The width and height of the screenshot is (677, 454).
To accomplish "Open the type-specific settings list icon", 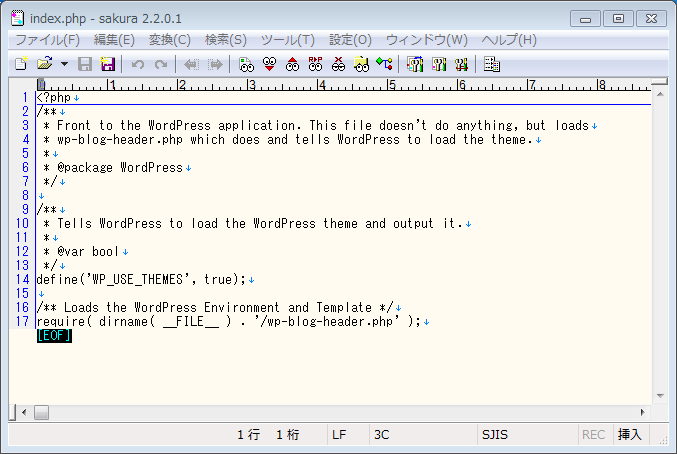I will tap(415, 64).
